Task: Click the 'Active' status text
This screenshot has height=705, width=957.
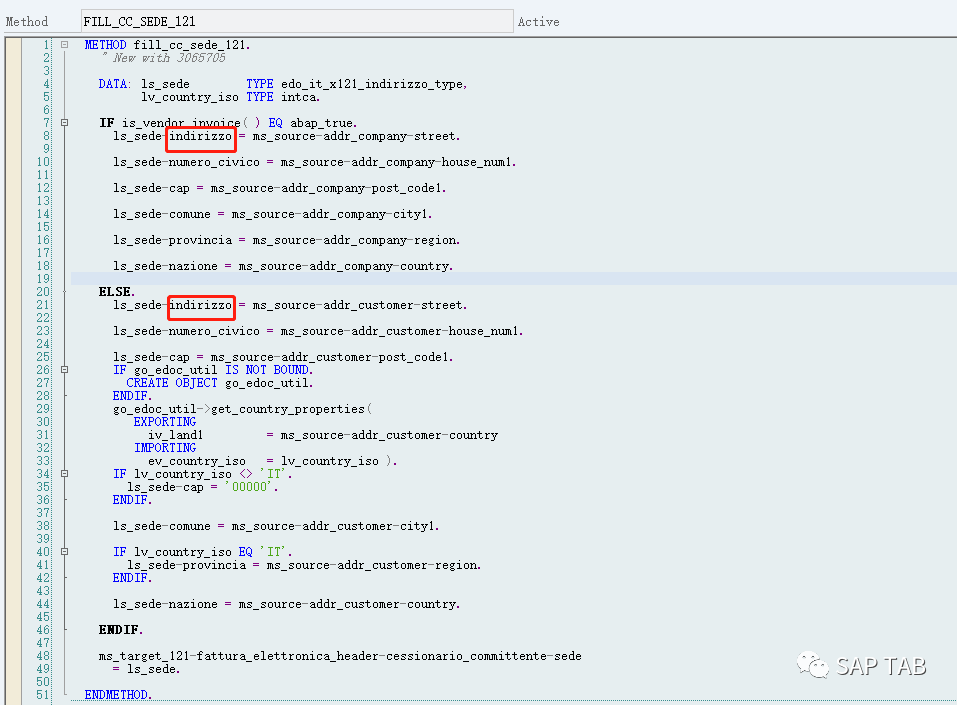Action: click(x=538, y=22)
